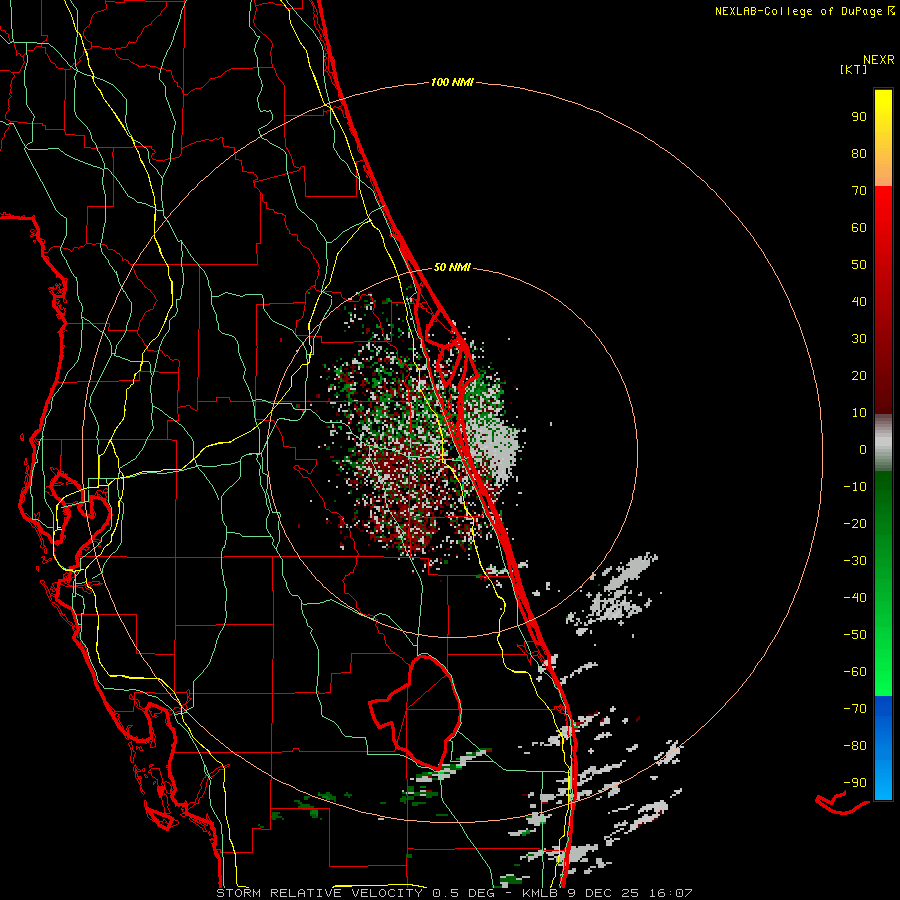This screenshot has height=900, width=900.
Task: Click the -60 value on velocity scale
Action: [x=855, y=672]
